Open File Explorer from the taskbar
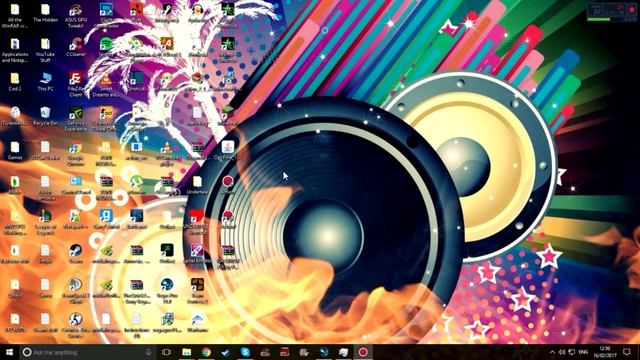Screen dimensions: 640x360 coord(187,352)
